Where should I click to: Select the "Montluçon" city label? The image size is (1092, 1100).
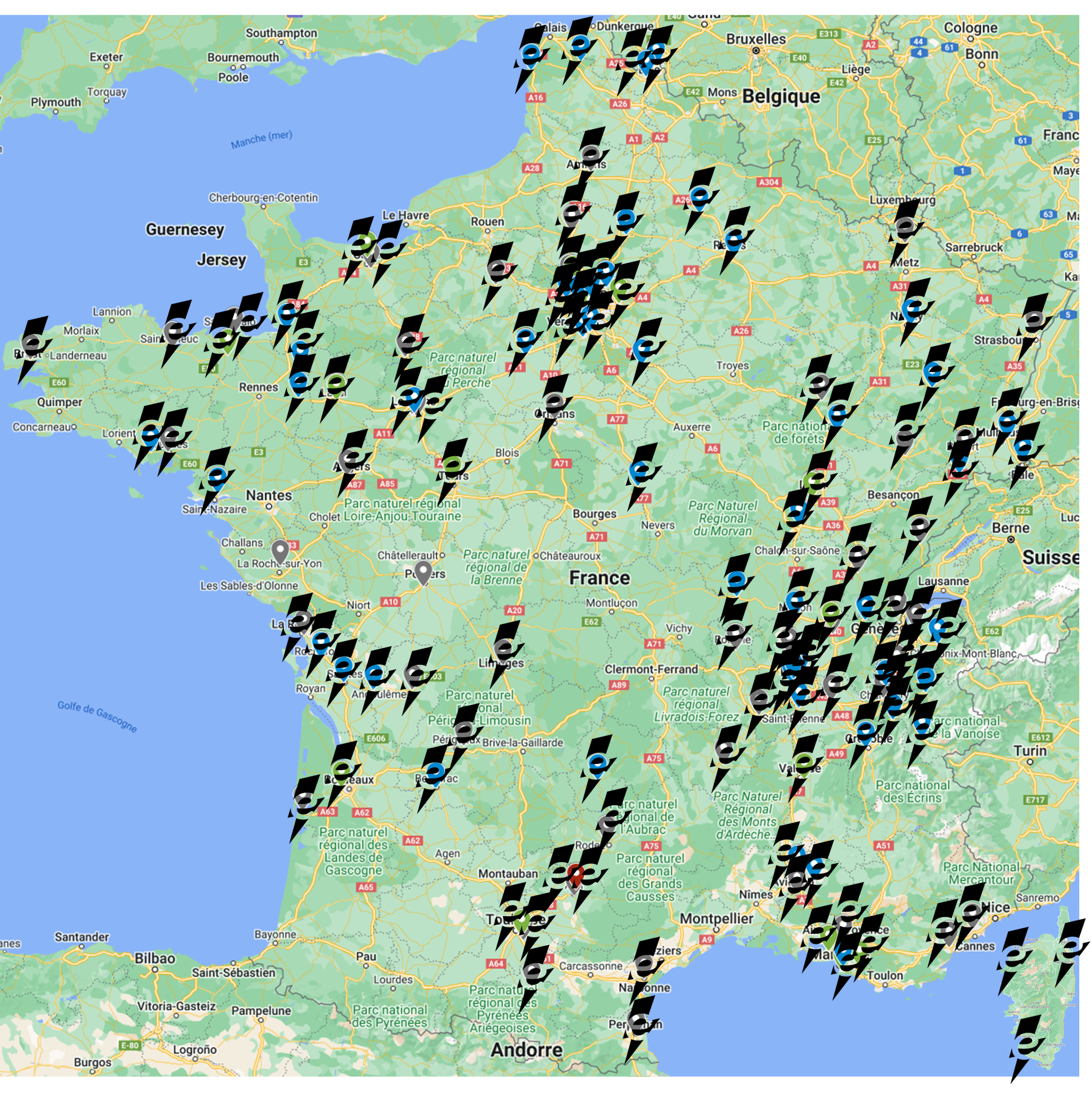tap(612, 602)
